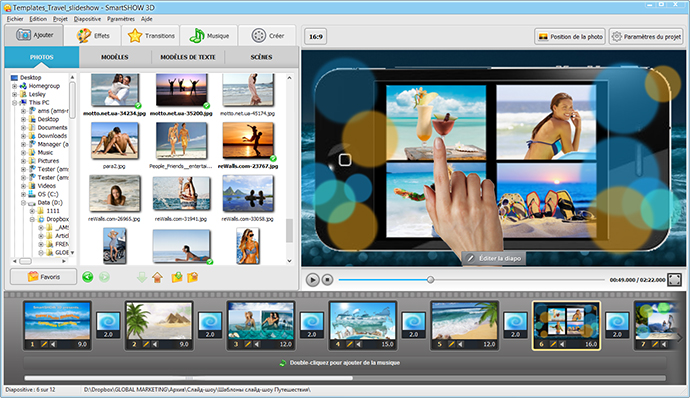
Task: Click the fullscreen preview icon
Action: point(674,280)
